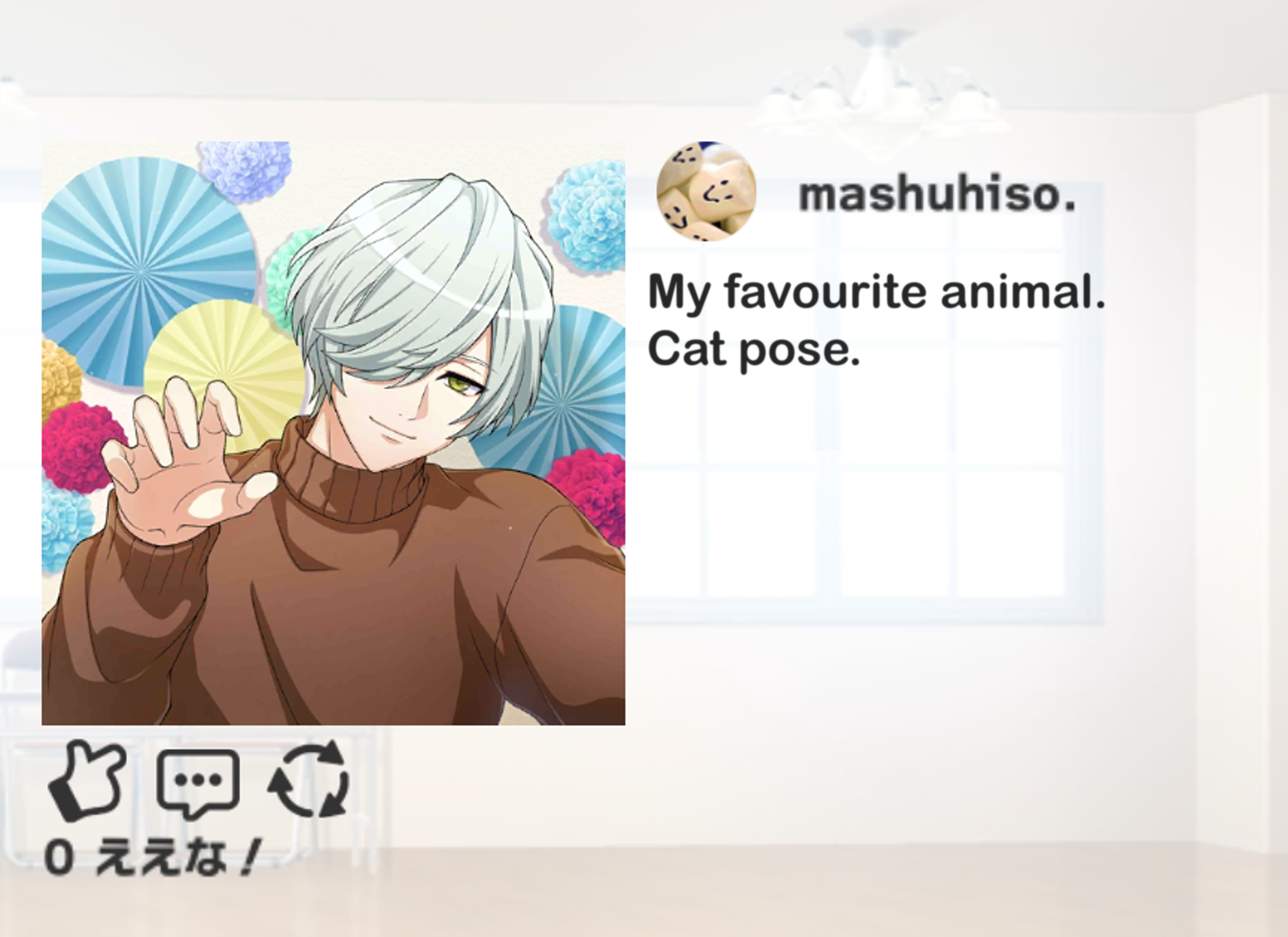Open the posted character photo

pos(333,433)
